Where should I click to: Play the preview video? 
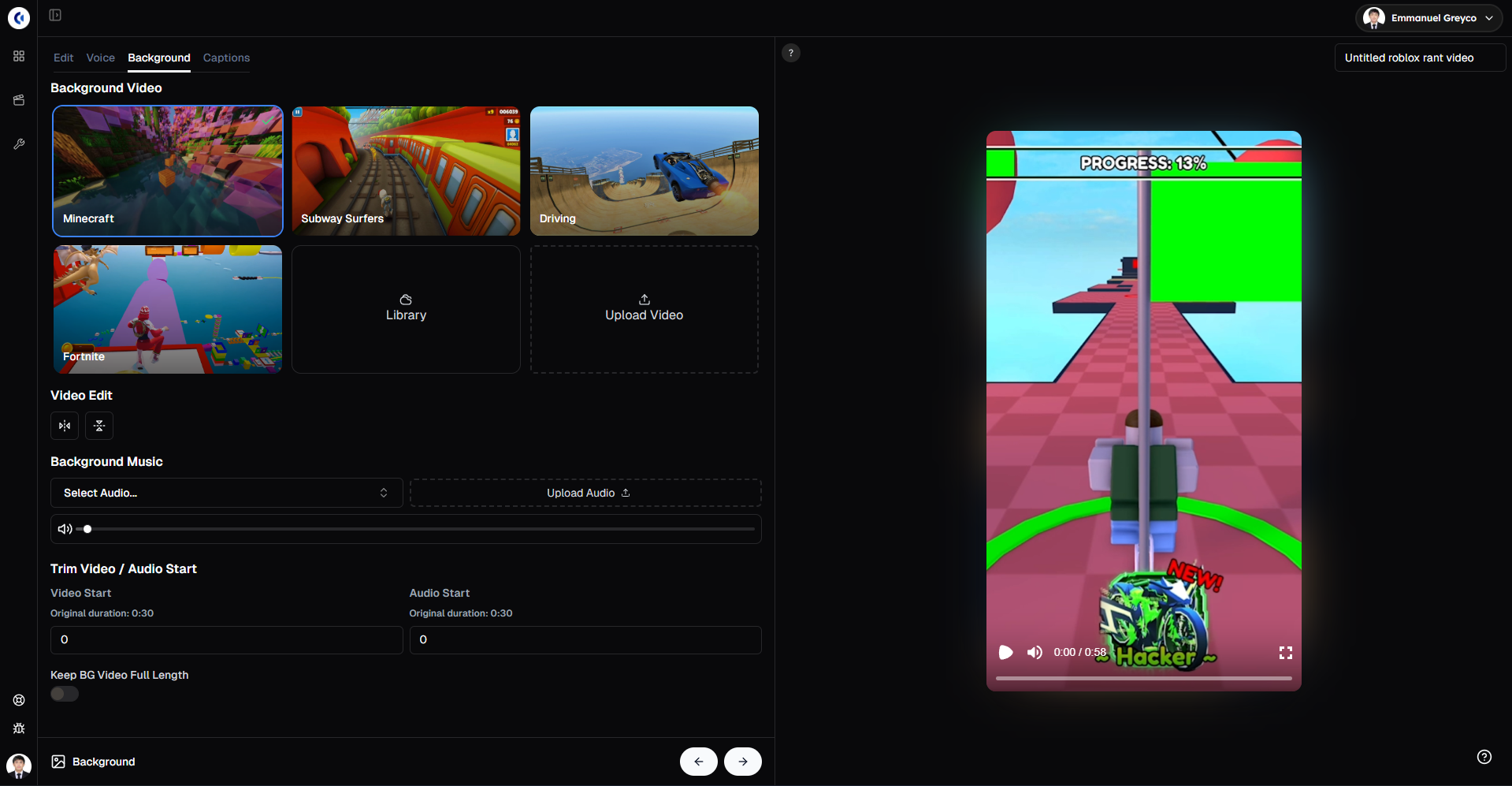click(1006, 652)
